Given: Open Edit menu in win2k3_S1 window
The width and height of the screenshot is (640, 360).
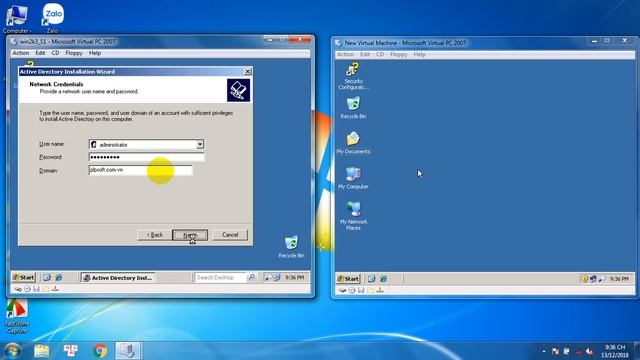Looking at the screenshot, I should pyautogui.click(x=40, y=53).
